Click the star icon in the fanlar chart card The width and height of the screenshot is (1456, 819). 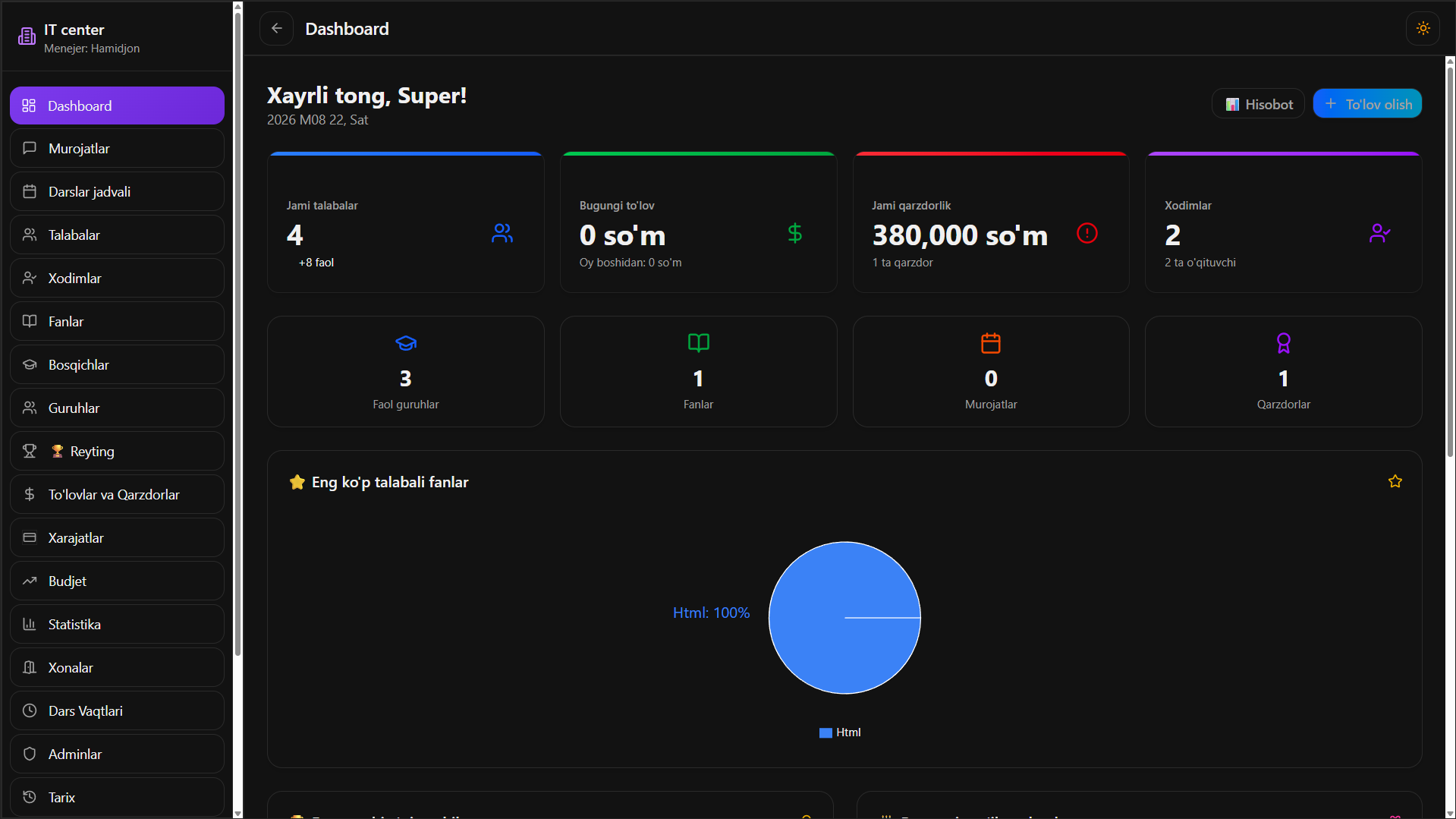pyautogui.click(x=1395, y=481)
